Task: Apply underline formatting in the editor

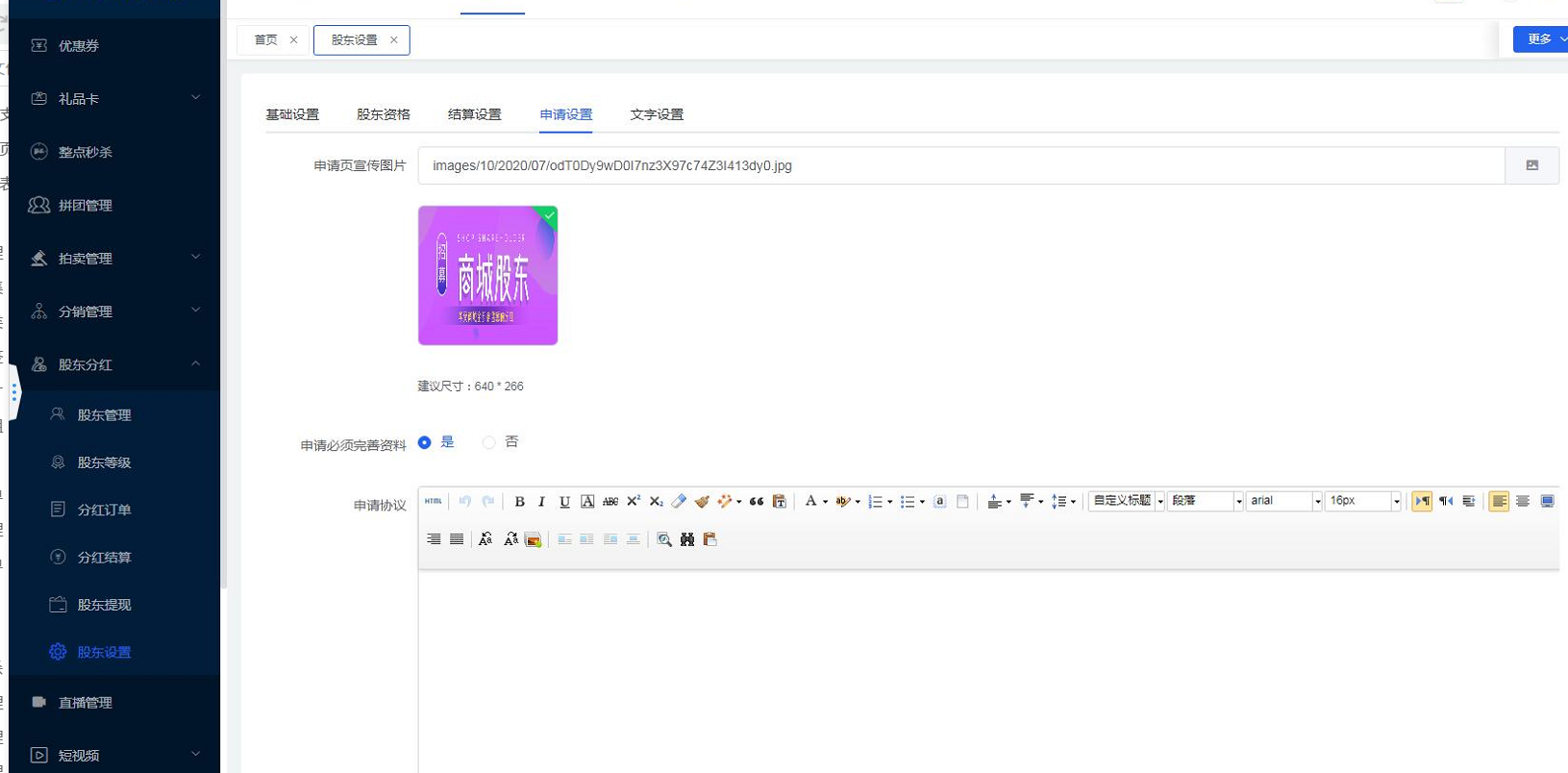Action: pyautogui.click(x=564, y=501)
